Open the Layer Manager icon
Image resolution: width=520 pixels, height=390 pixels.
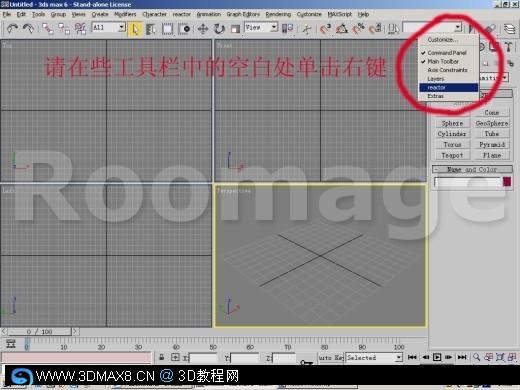coord(509,29)
